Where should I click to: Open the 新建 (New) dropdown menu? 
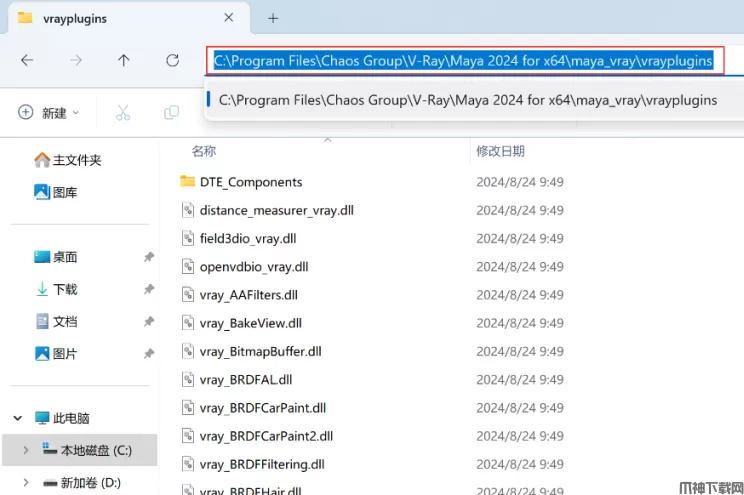49,113
